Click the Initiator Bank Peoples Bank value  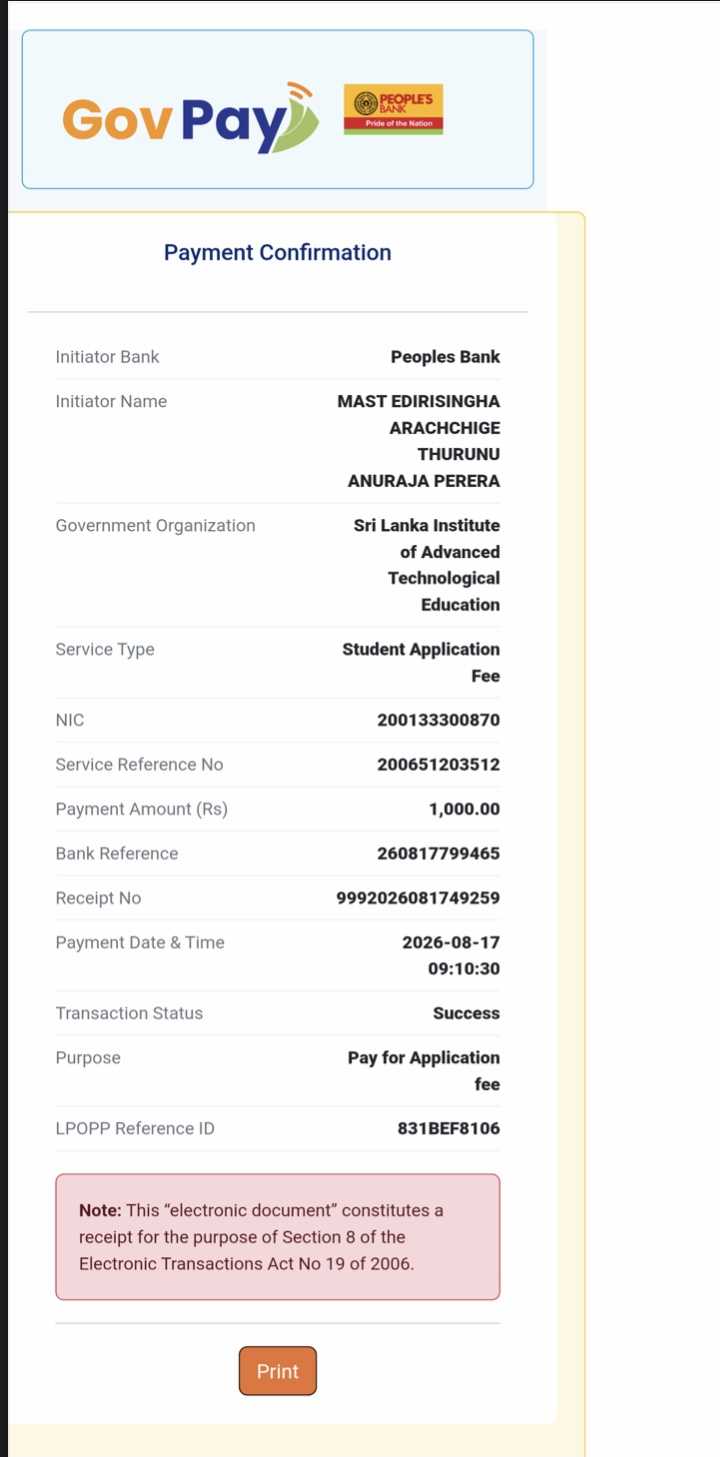click(445, 357)
